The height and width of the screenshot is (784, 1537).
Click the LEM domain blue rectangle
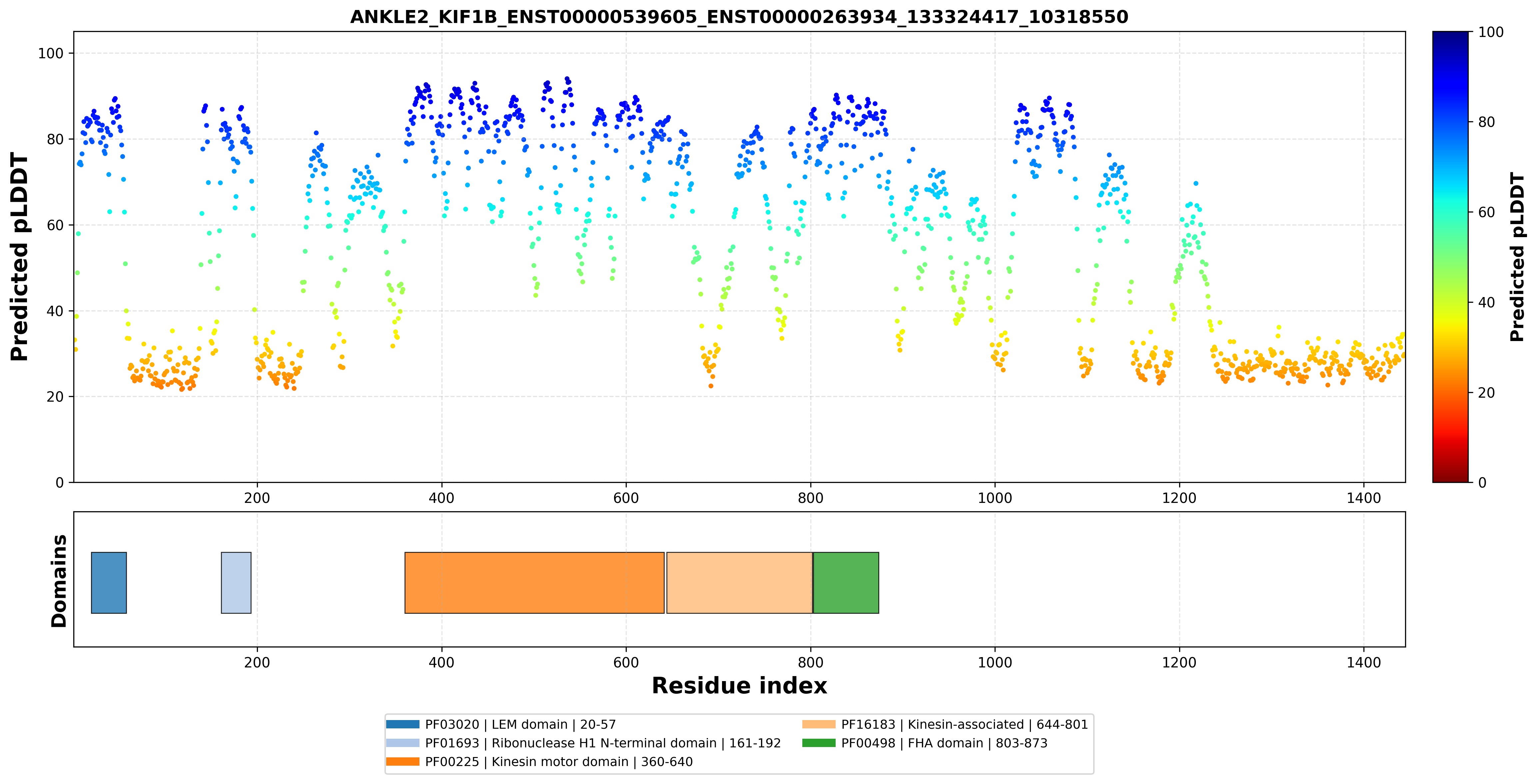point(109,583)
